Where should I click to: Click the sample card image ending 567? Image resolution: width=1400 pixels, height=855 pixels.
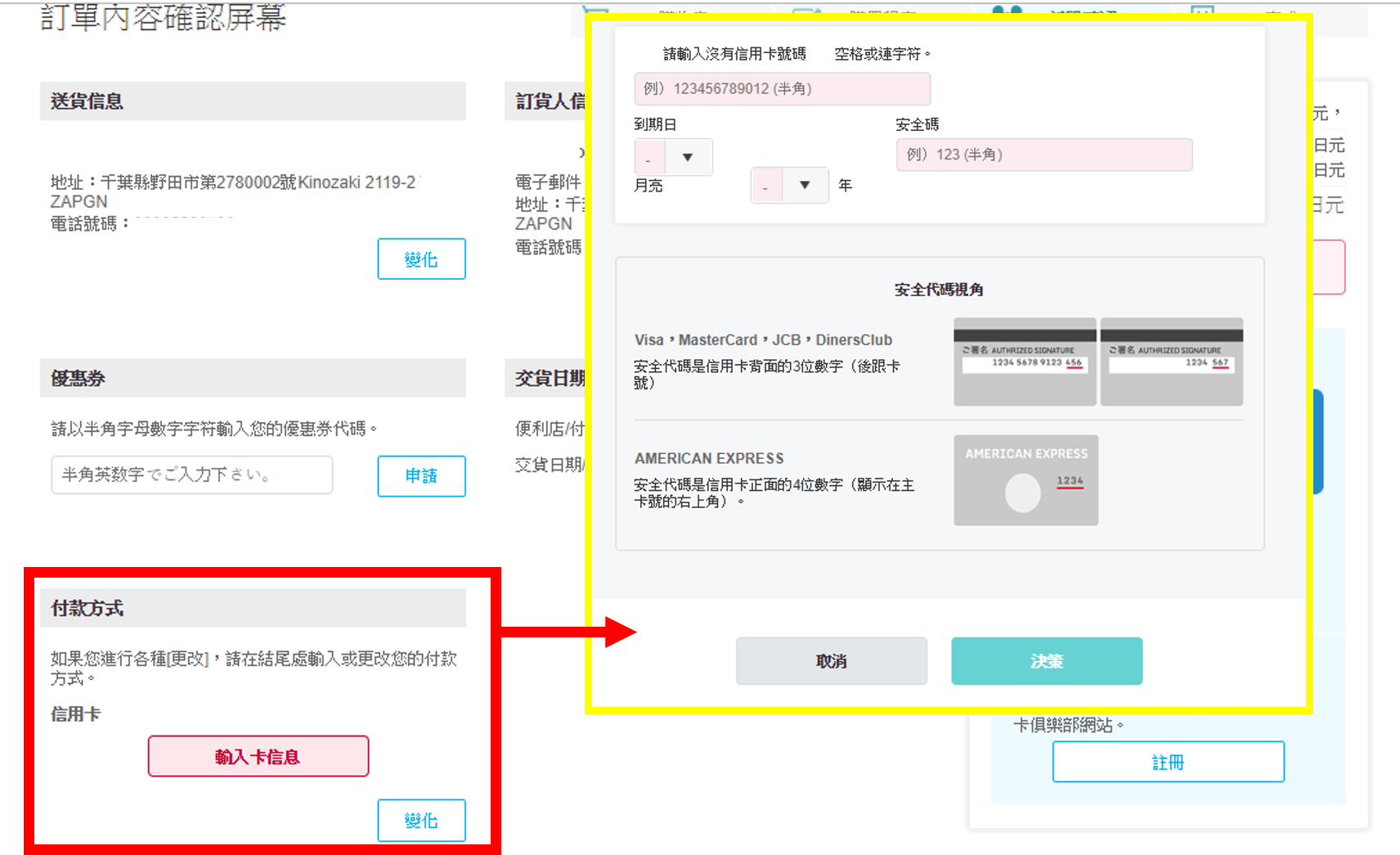1171,362
